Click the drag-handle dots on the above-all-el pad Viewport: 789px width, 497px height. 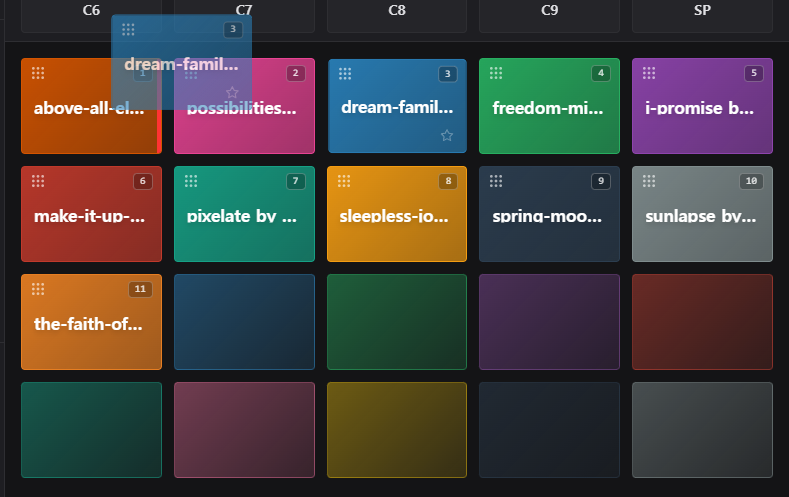coord(38,73)
